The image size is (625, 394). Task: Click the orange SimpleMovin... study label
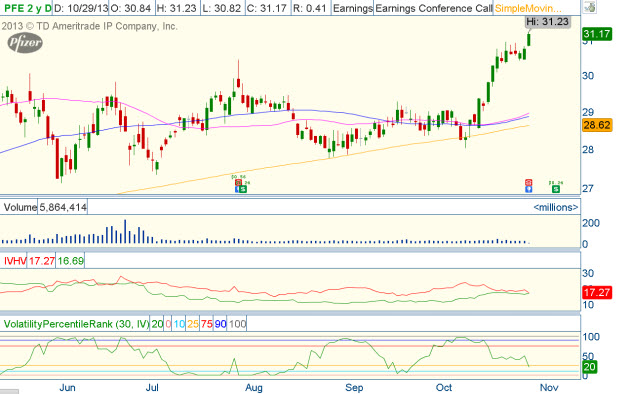(528, 8)
